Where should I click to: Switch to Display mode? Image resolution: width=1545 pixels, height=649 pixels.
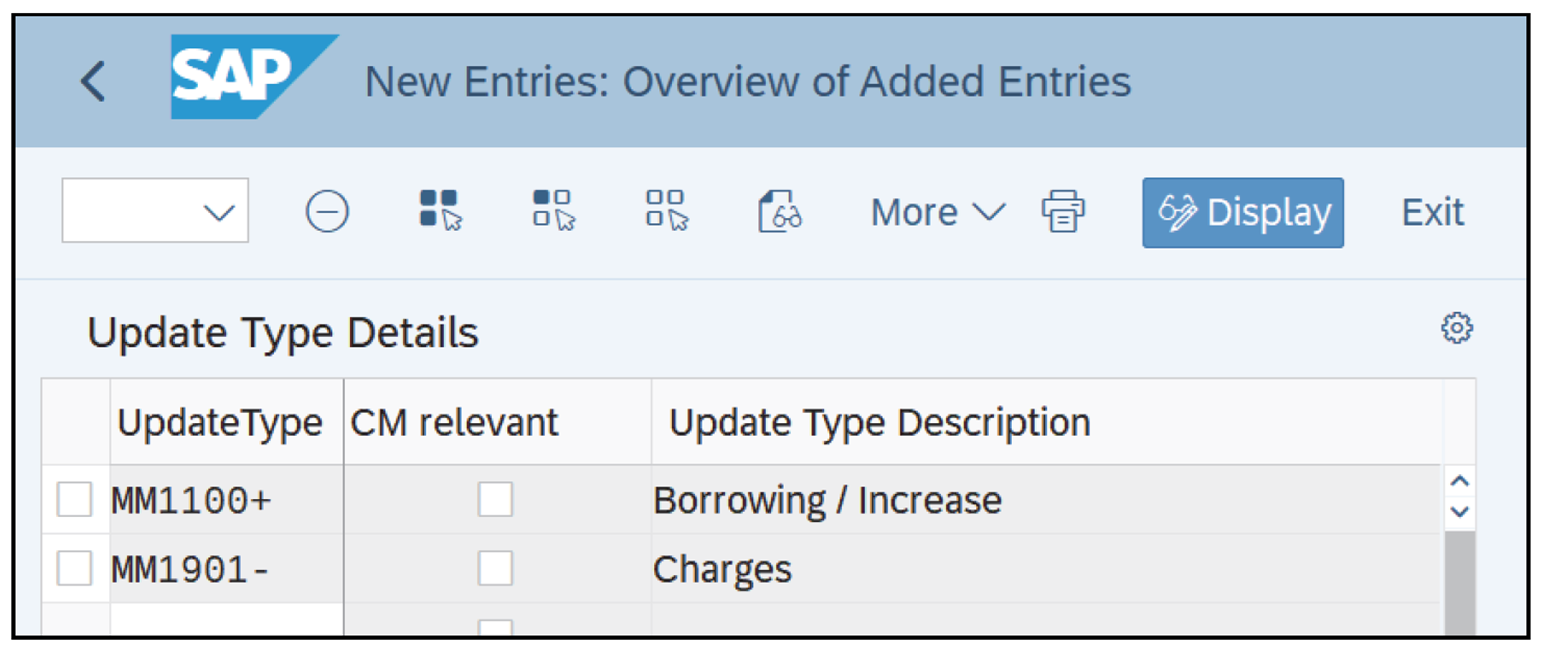[x=1242, y=211]
